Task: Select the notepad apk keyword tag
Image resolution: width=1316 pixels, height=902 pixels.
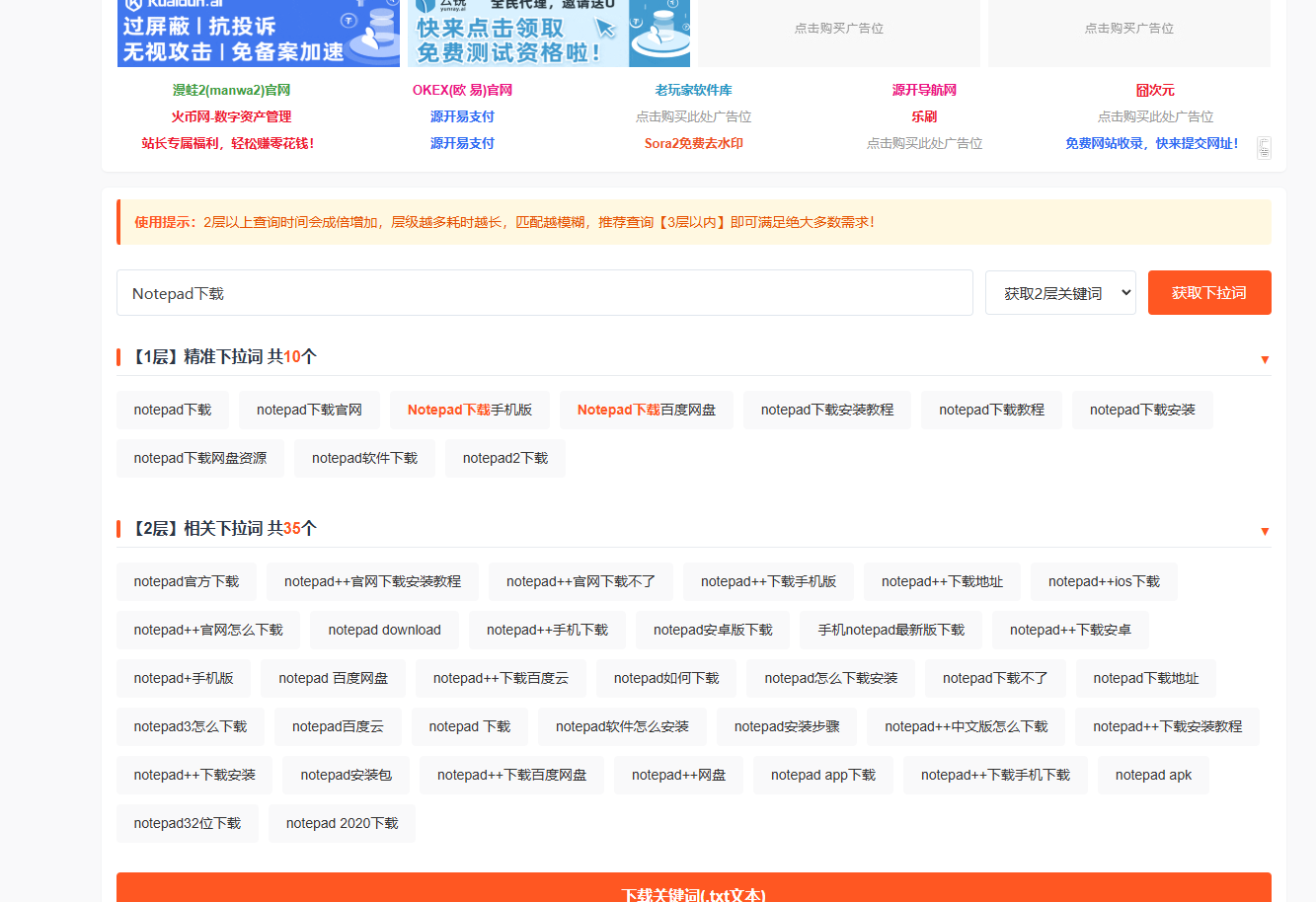Action: coord(1152,775)
